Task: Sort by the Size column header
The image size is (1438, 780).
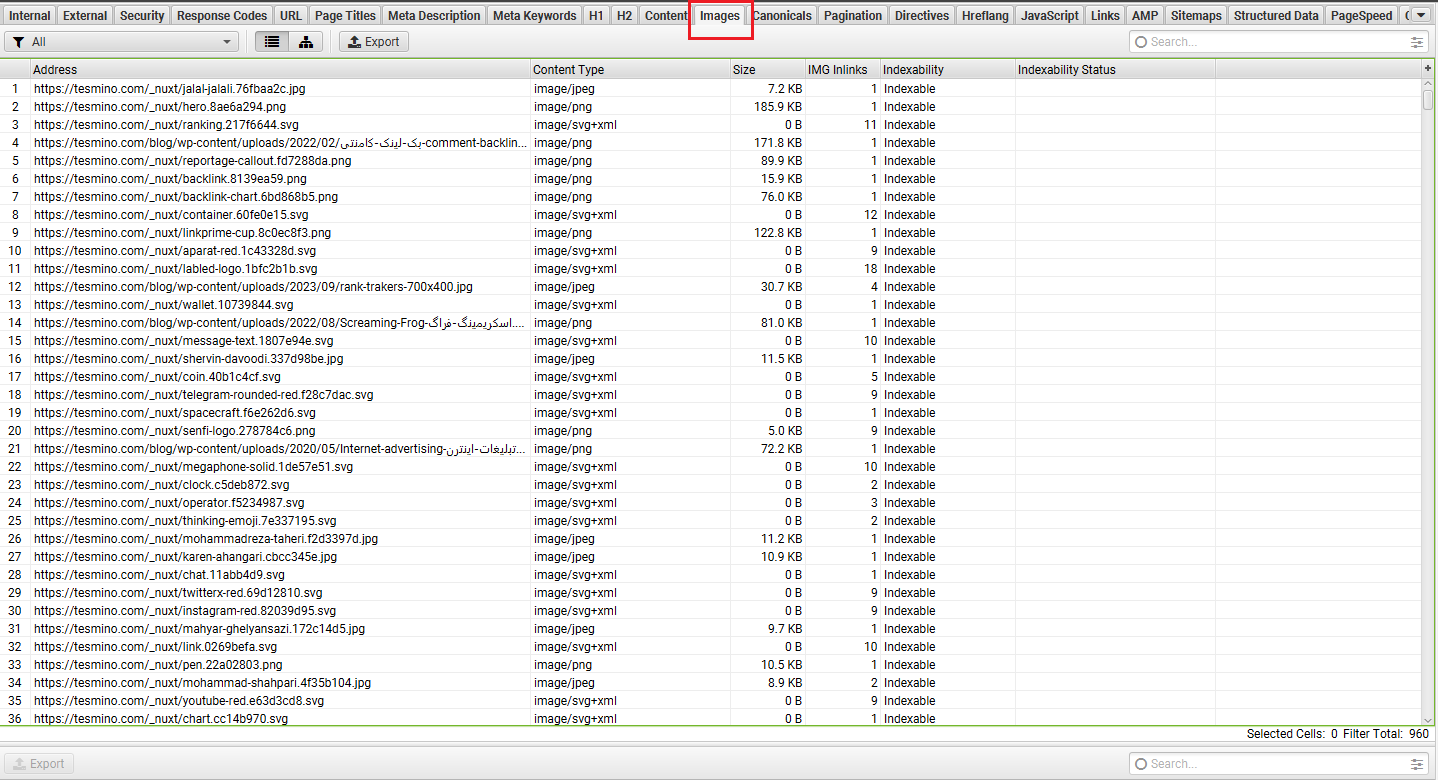Action: coord(768,70)
